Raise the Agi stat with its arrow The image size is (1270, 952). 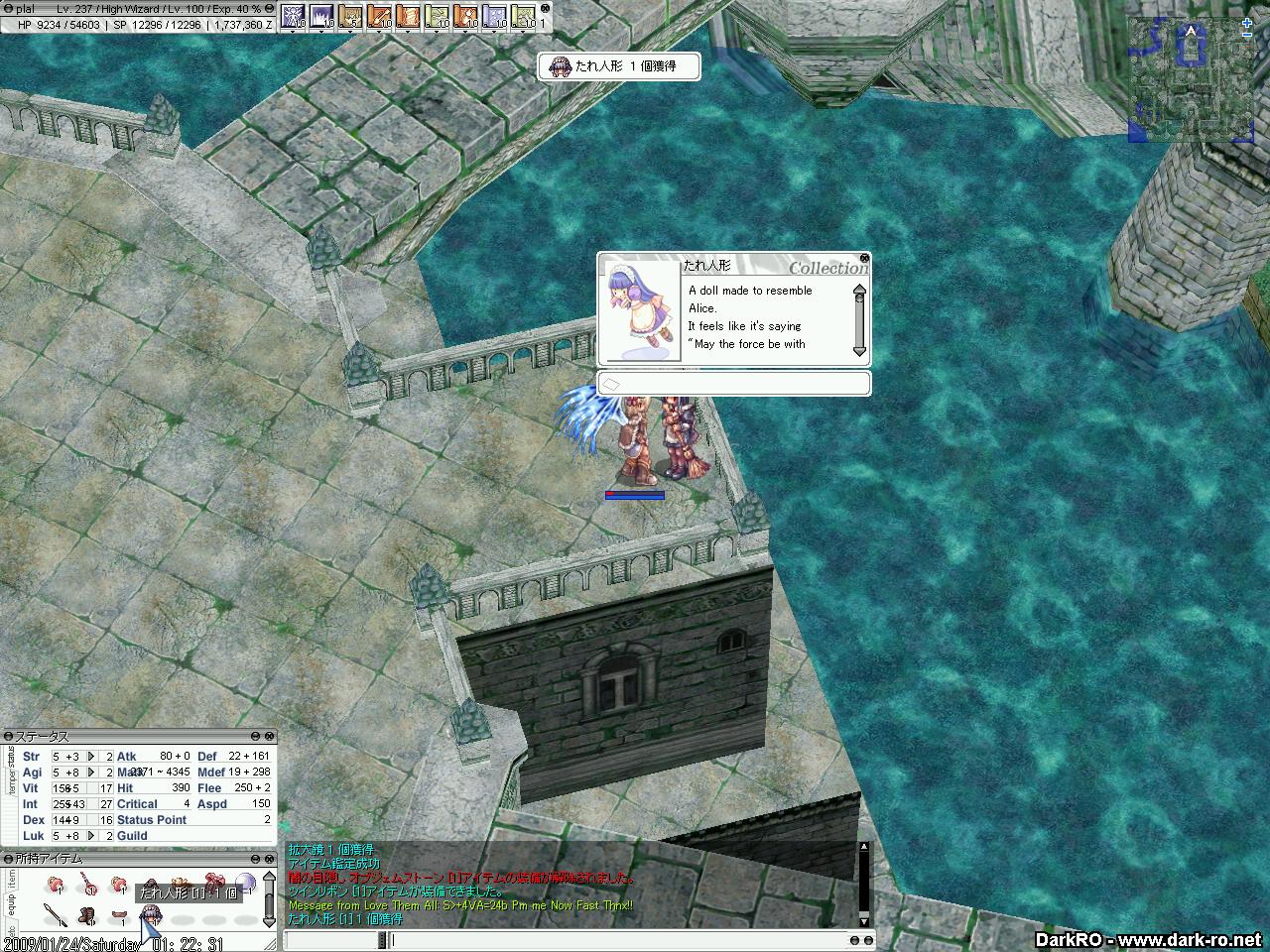(x=91, y=773)
